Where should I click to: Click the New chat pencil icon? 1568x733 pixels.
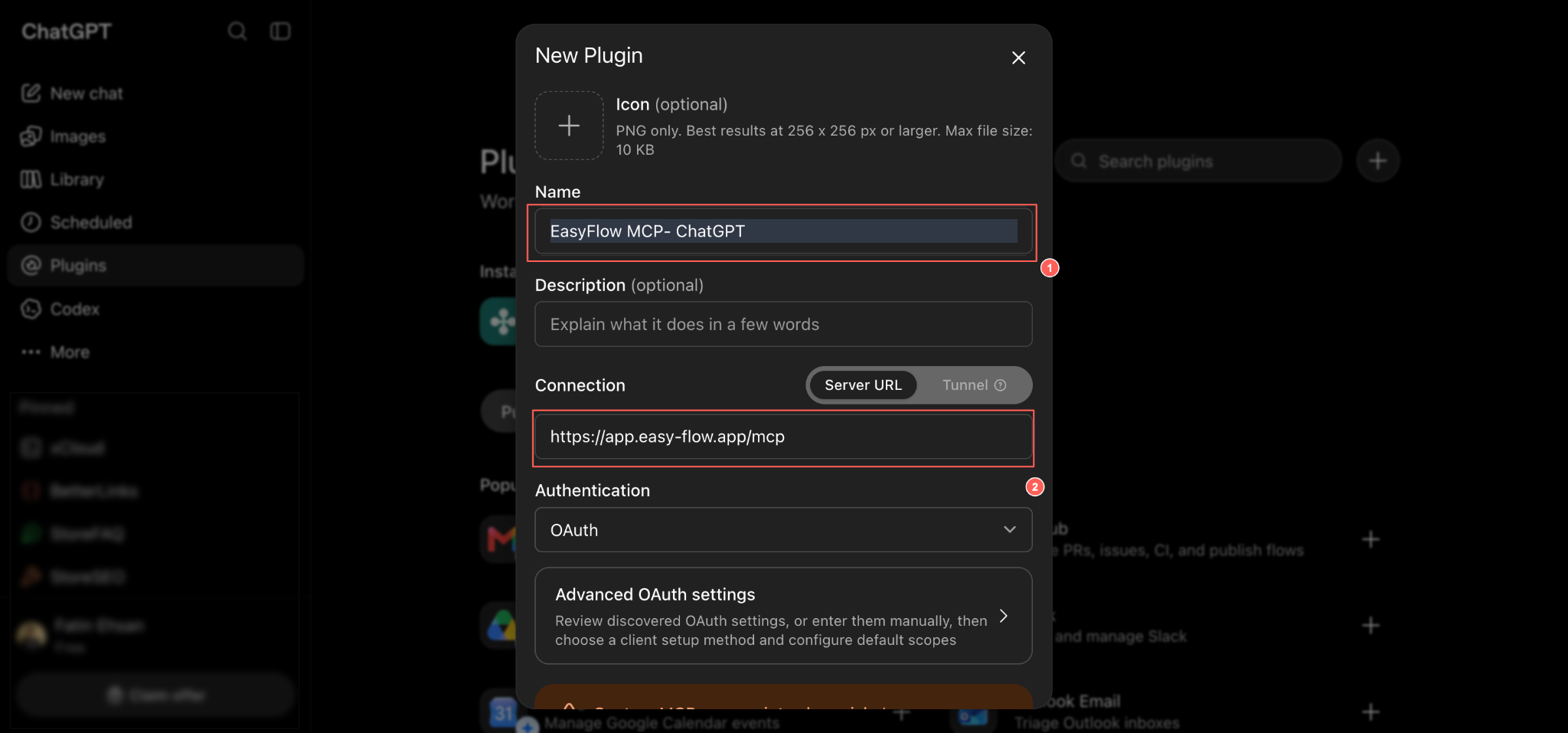[31, 93]
